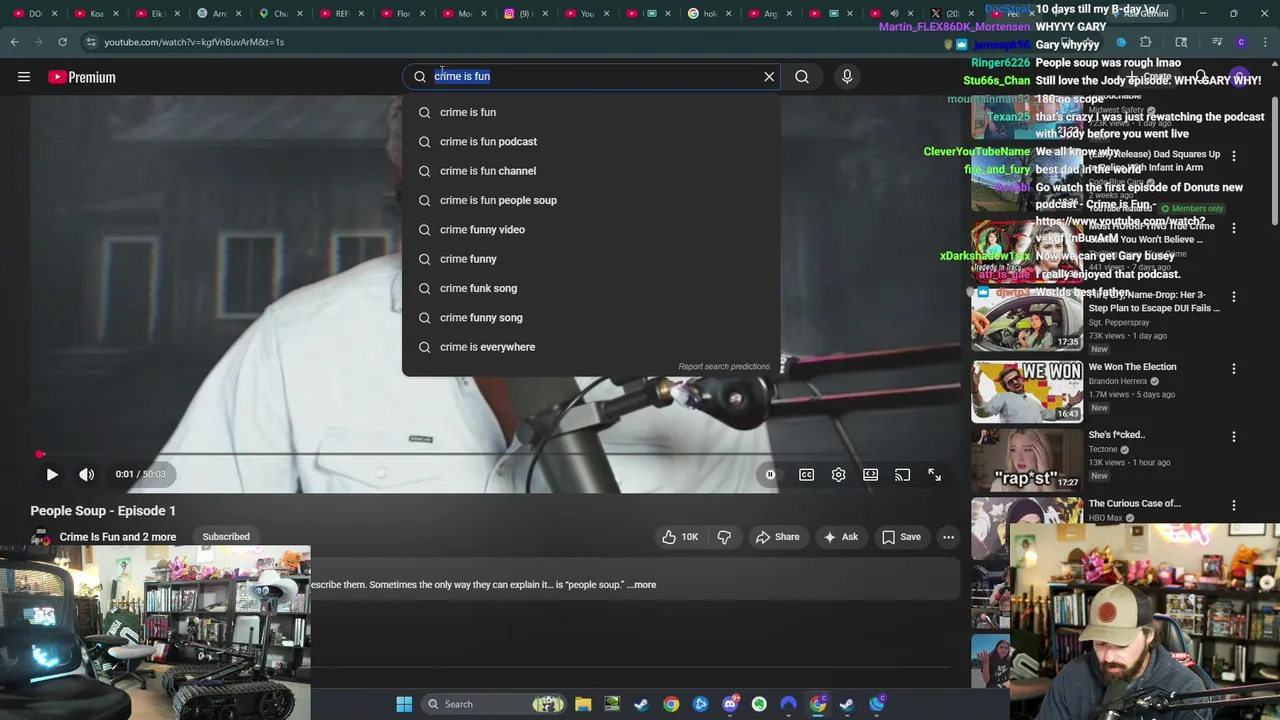Mute the video volume speaker icon

click(x=87, y=475)
